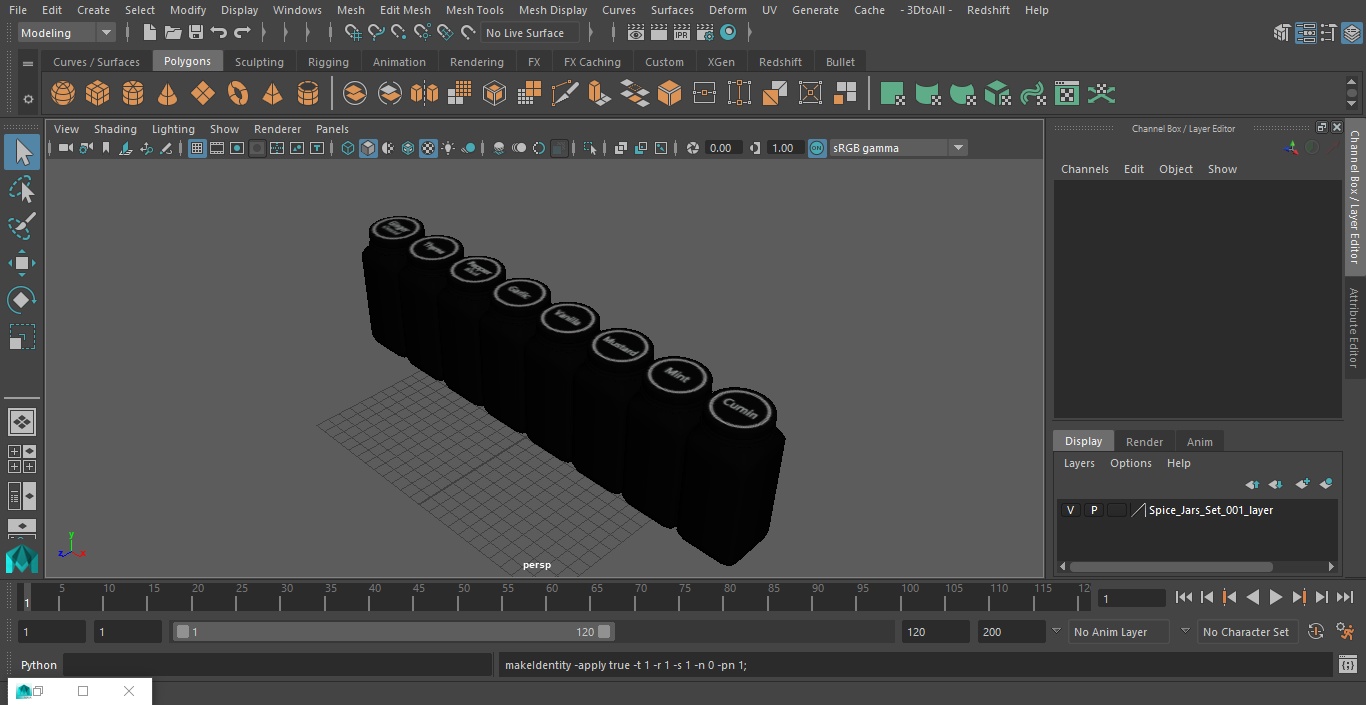The image size is (1366, 705).
Task: Open the File menu
Action: click(x=18, y=10)
